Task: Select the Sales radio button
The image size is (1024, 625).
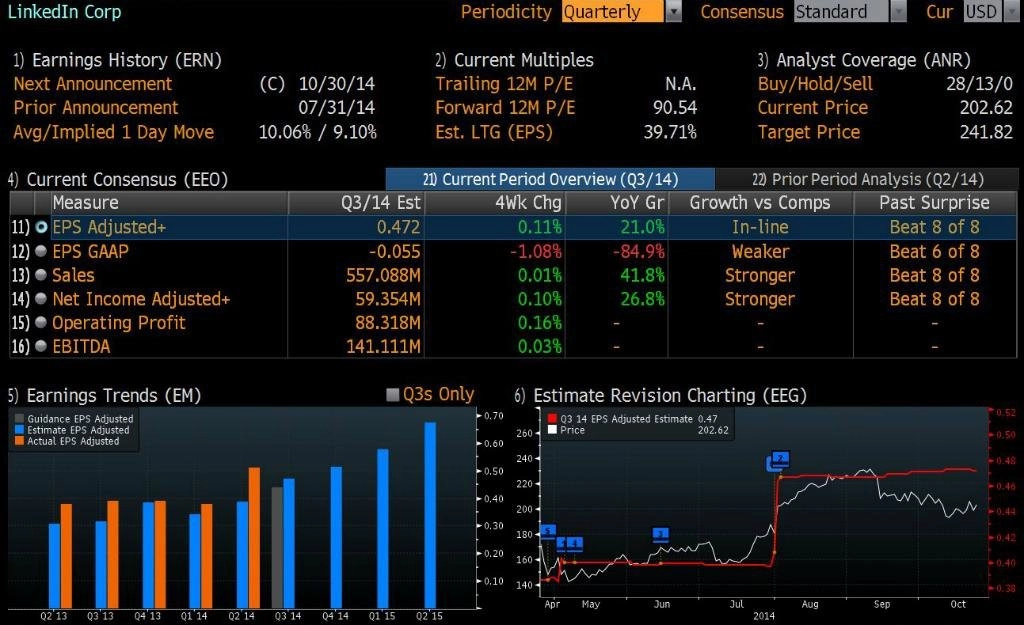Action: point(41,275)
